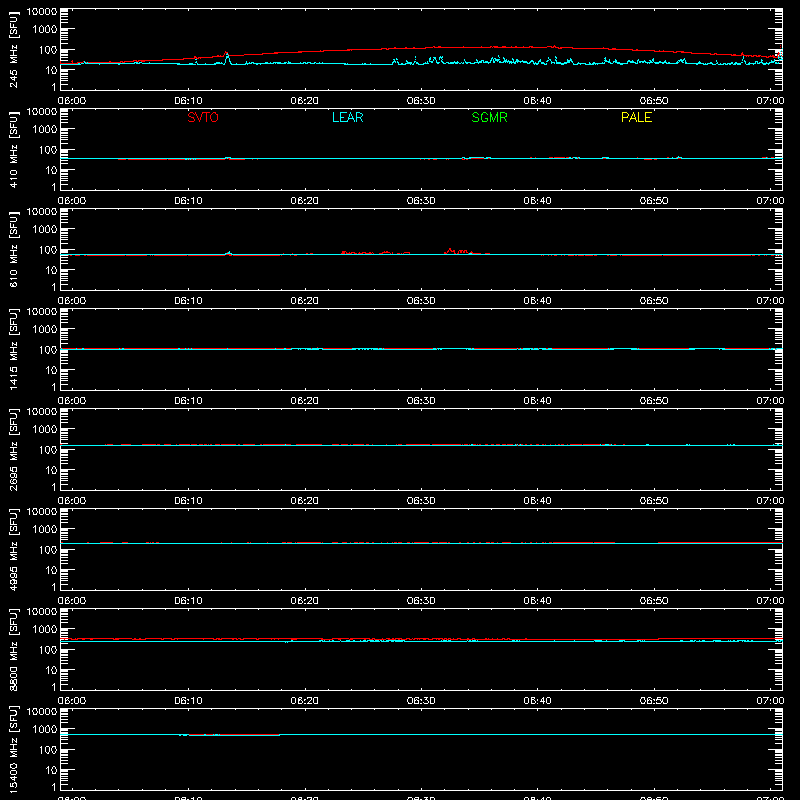The height and width of the screenshot is (800, 800).
Task: Click the 06:10 time label under 245 MHz plot
Action: (x=188, y=101)
